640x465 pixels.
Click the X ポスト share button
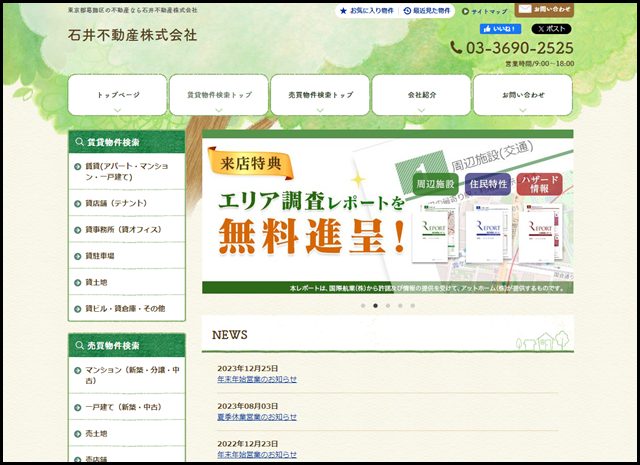551,29
